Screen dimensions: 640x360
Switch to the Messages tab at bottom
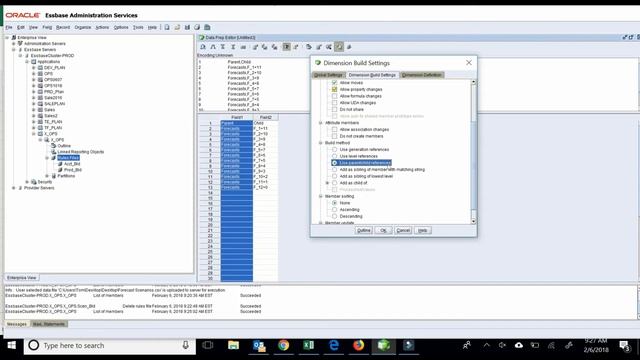point(17,324)
